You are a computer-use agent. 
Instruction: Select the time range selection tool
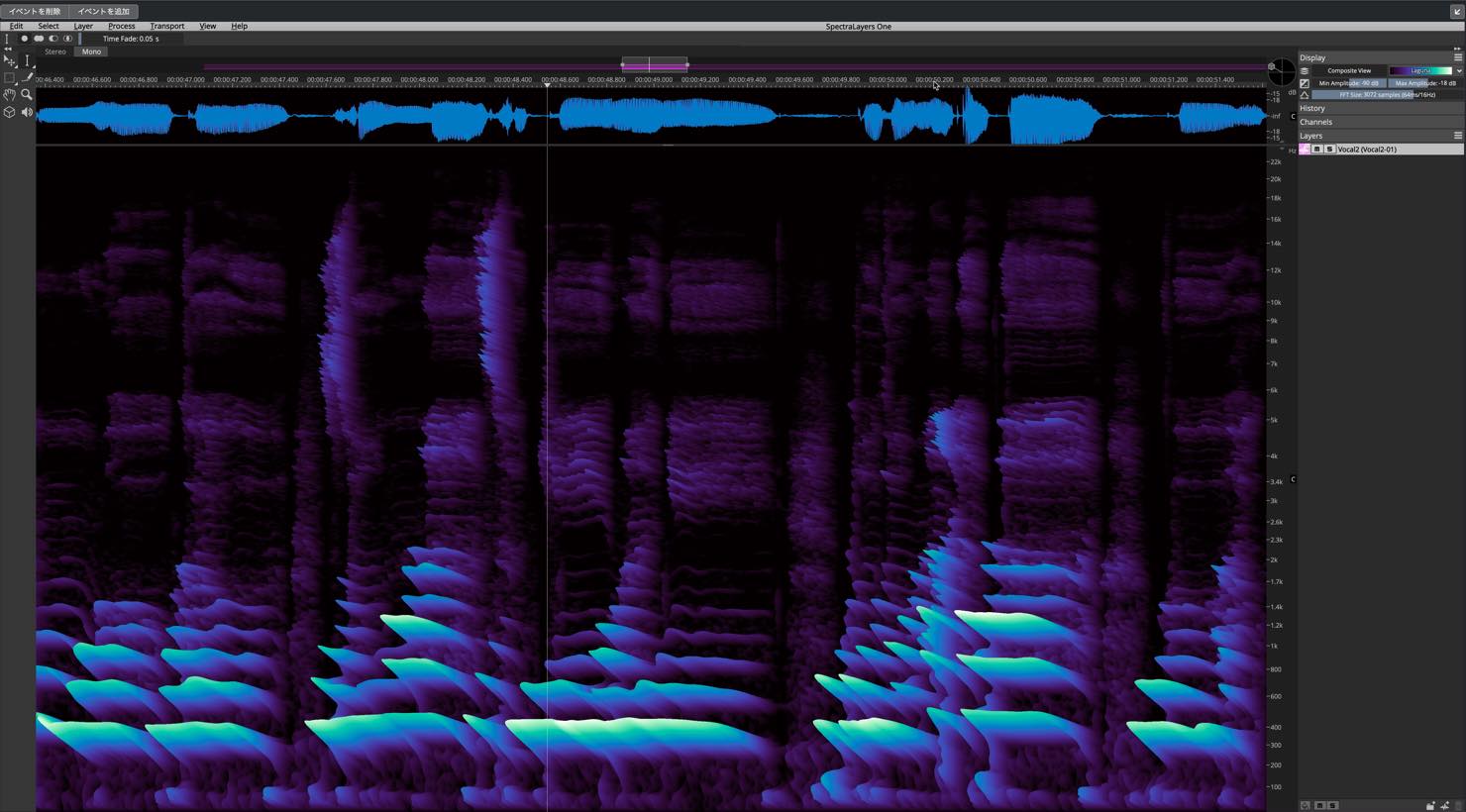[28, 60]
